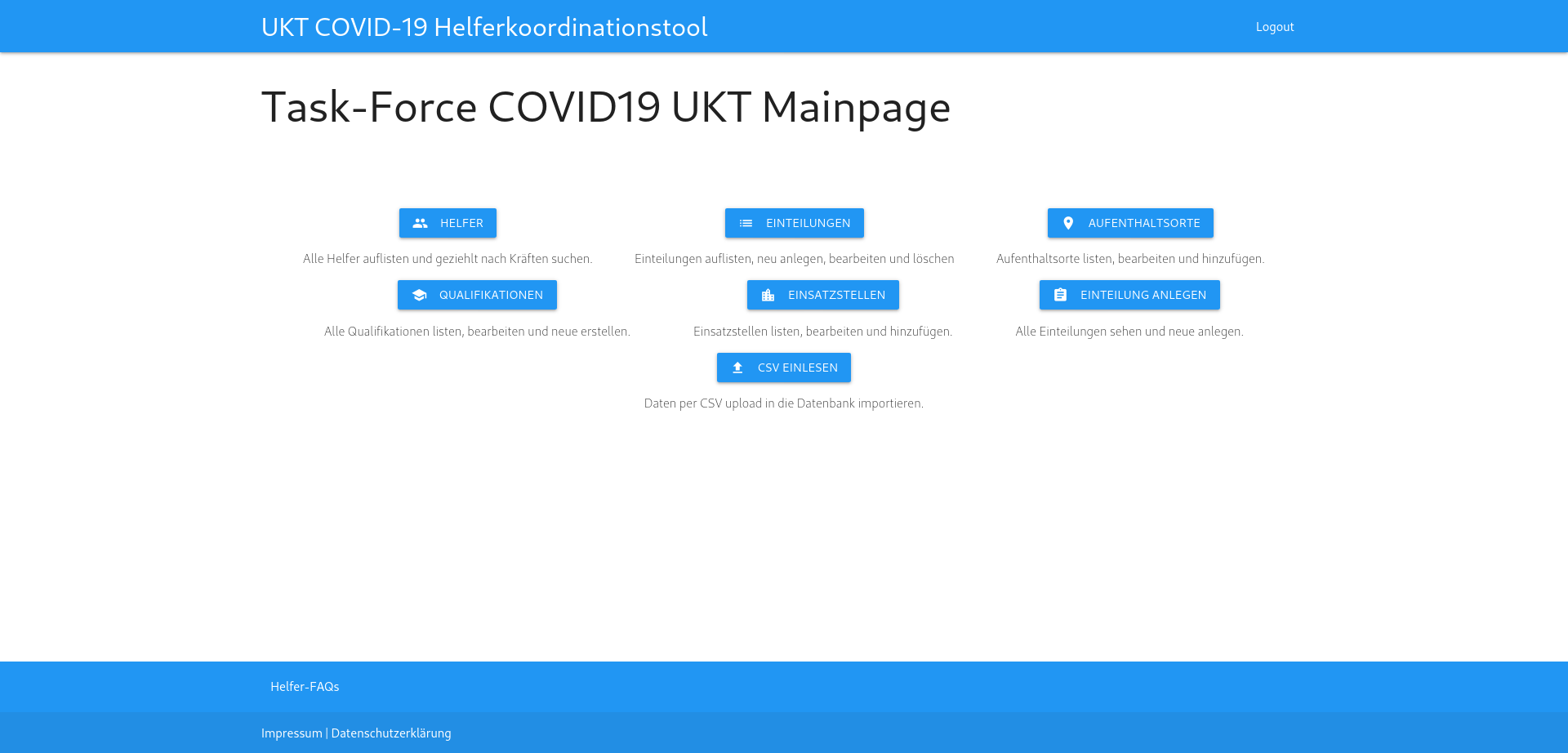Click the Task-Force COVID19 UKT Mainpage heading
The height and width of the screenshot is (753, 1568).
point(606,107)
